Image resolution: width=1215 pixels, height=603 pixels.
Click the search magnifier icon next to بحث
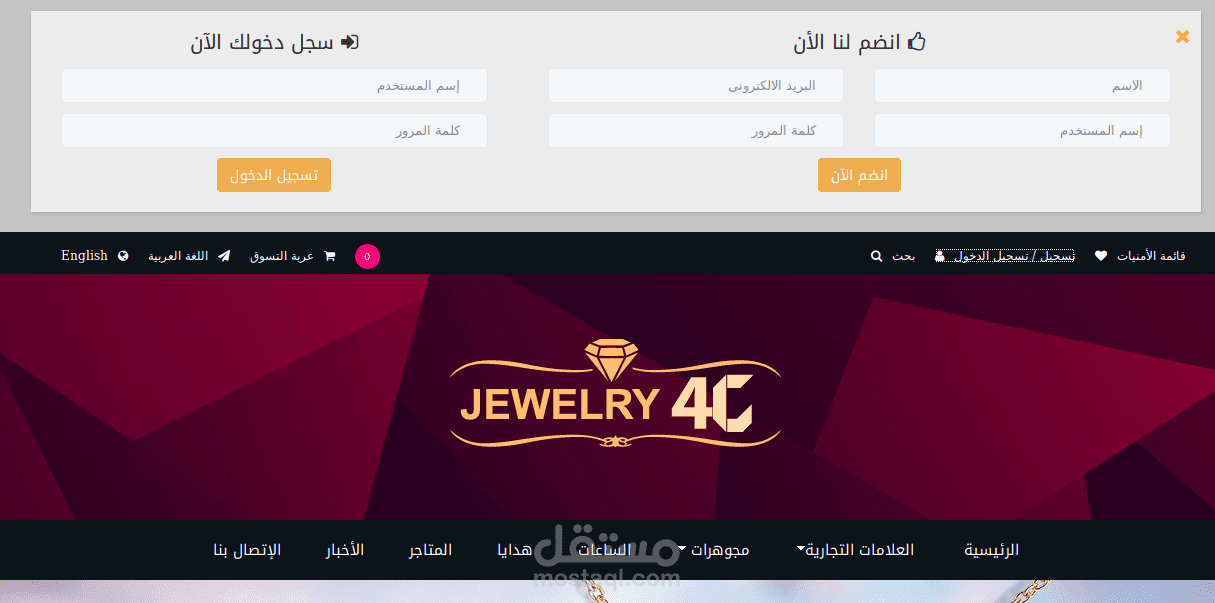point(876,256)
